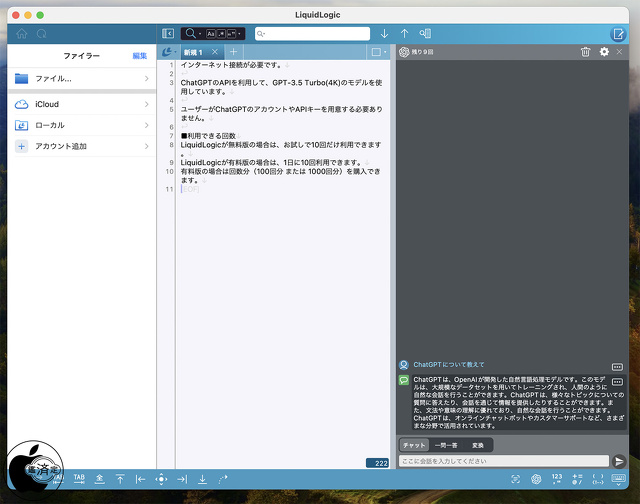Open ChatGPT panel settings gear

click(604, 52)
